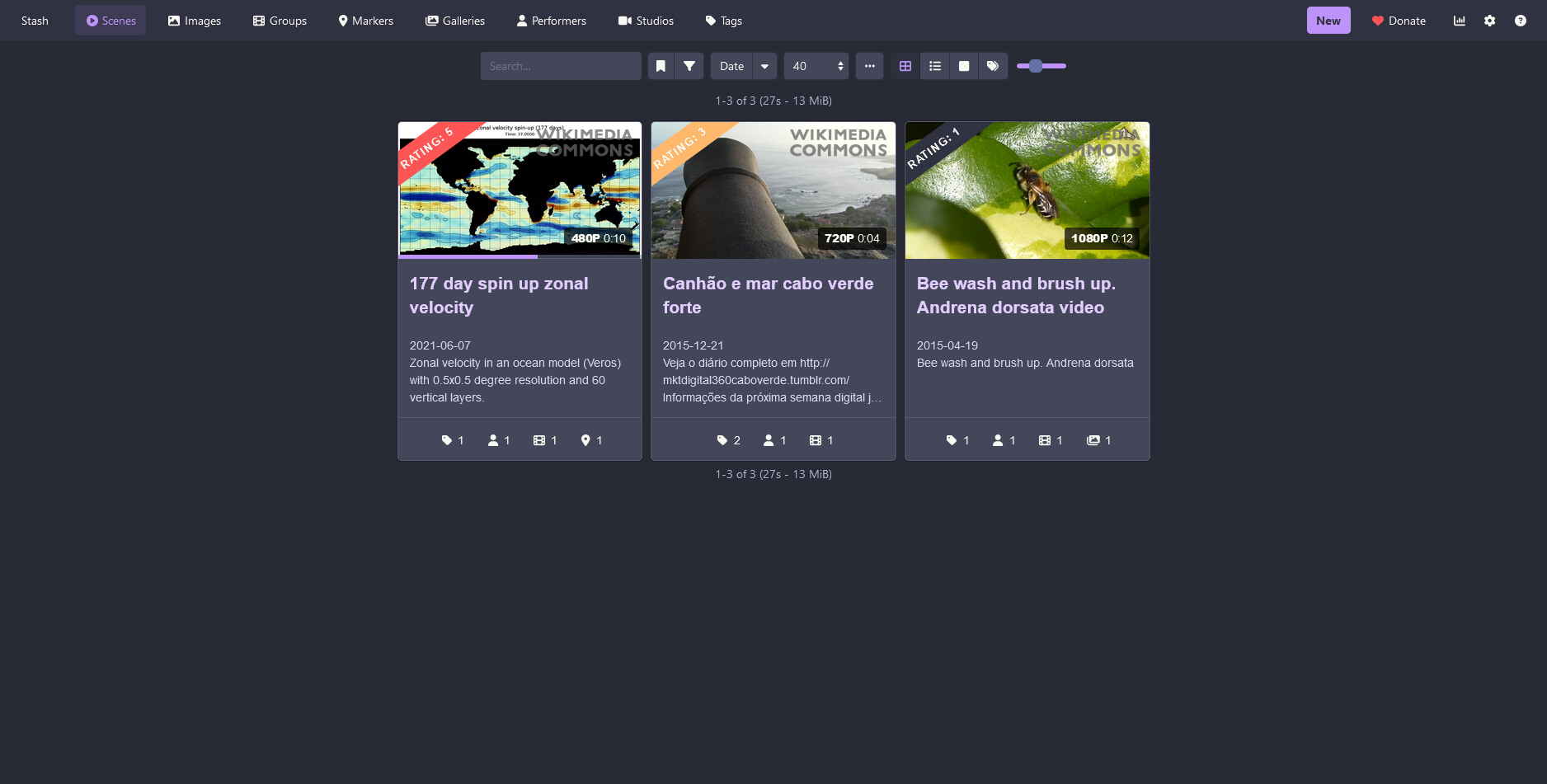The height and width of the screenshot is (784, 1547).
Task: Switch to wall display mode
Action: (x=963, y=66)
